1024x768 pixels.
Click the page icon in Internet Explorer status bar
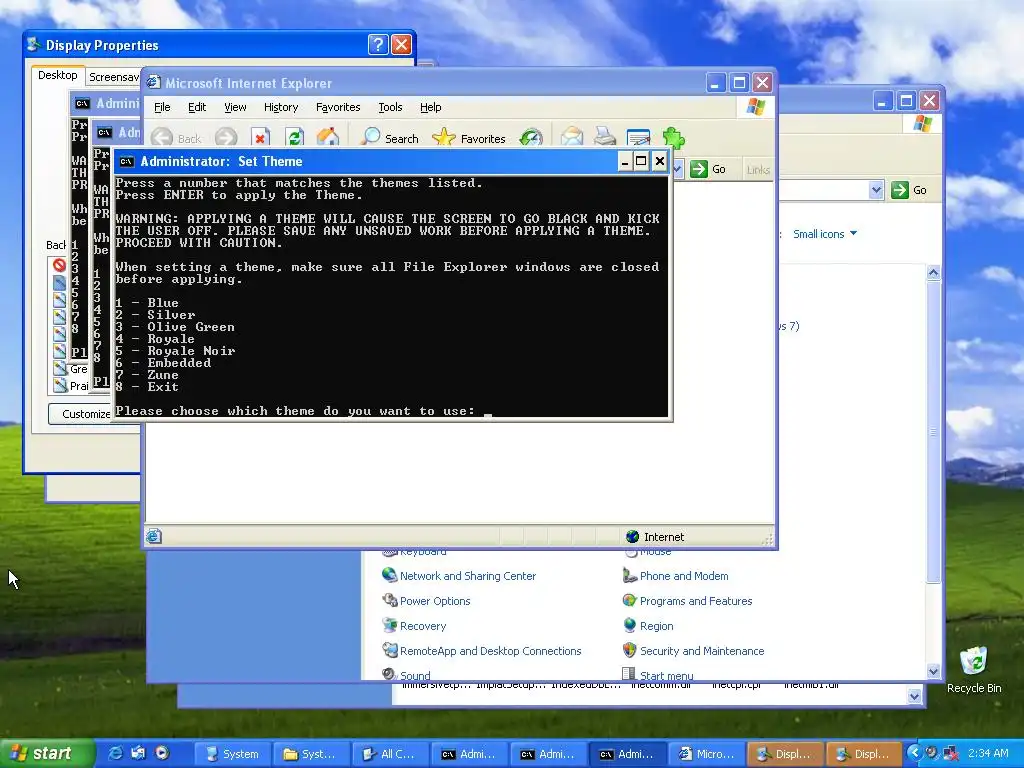pyautogui.click(x=153, y=537)
